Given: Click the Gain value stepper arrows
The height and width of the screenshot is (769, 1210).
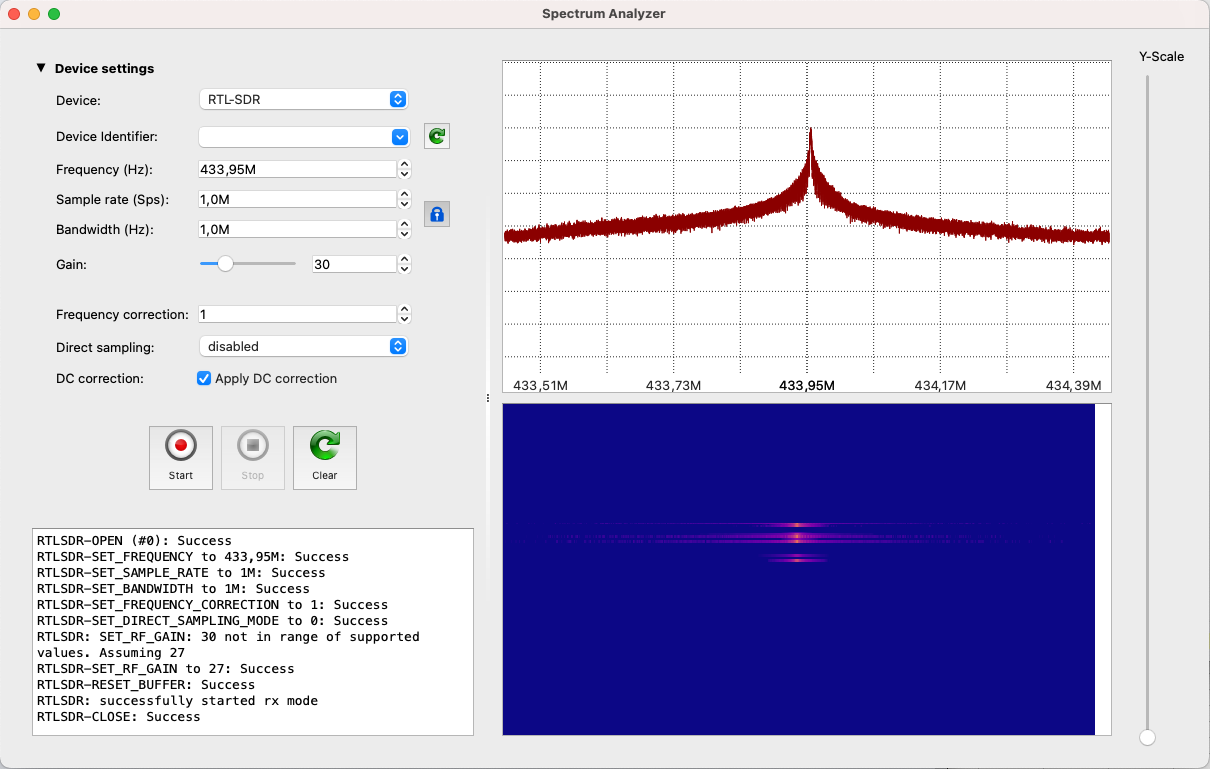Looking at the screenshot, I should pyautogui.click(x=404, y=264).
